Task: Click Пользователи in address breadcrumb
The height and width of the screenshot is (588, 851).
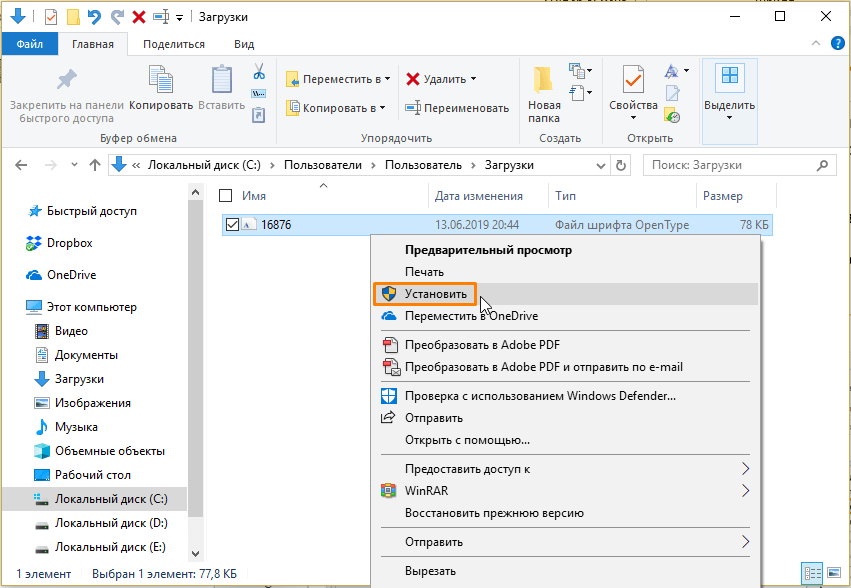Action: click(323, 165)
